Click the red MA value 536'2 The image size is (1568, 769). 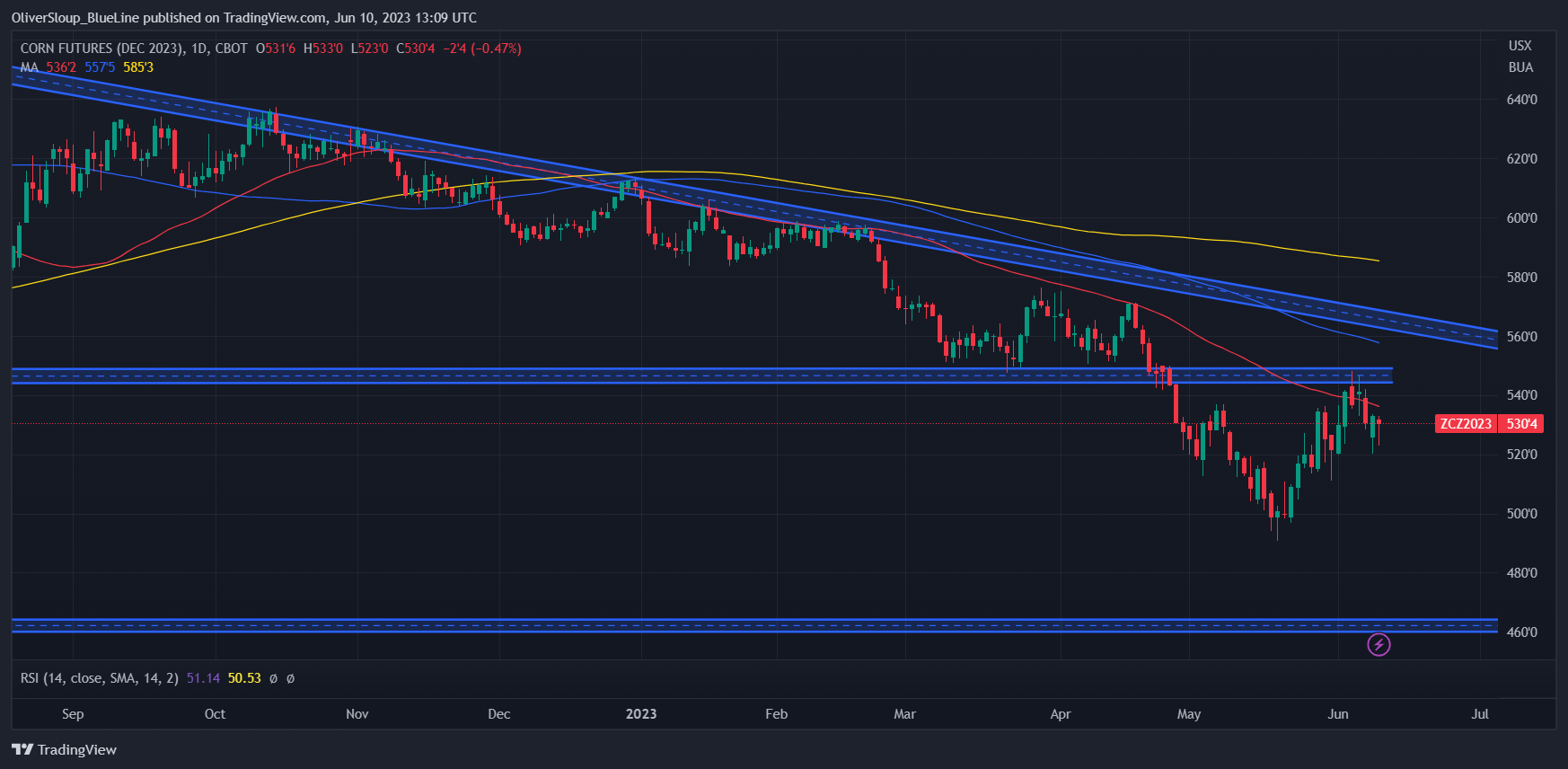[x=61, y=67]
